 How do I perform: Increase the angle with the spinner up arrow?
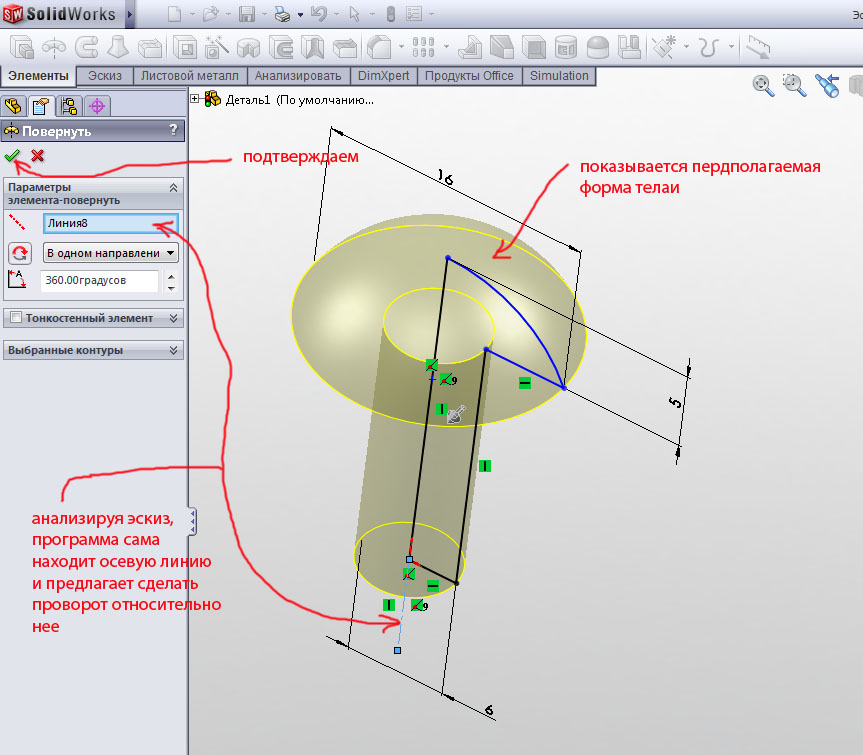pos(170,276)
